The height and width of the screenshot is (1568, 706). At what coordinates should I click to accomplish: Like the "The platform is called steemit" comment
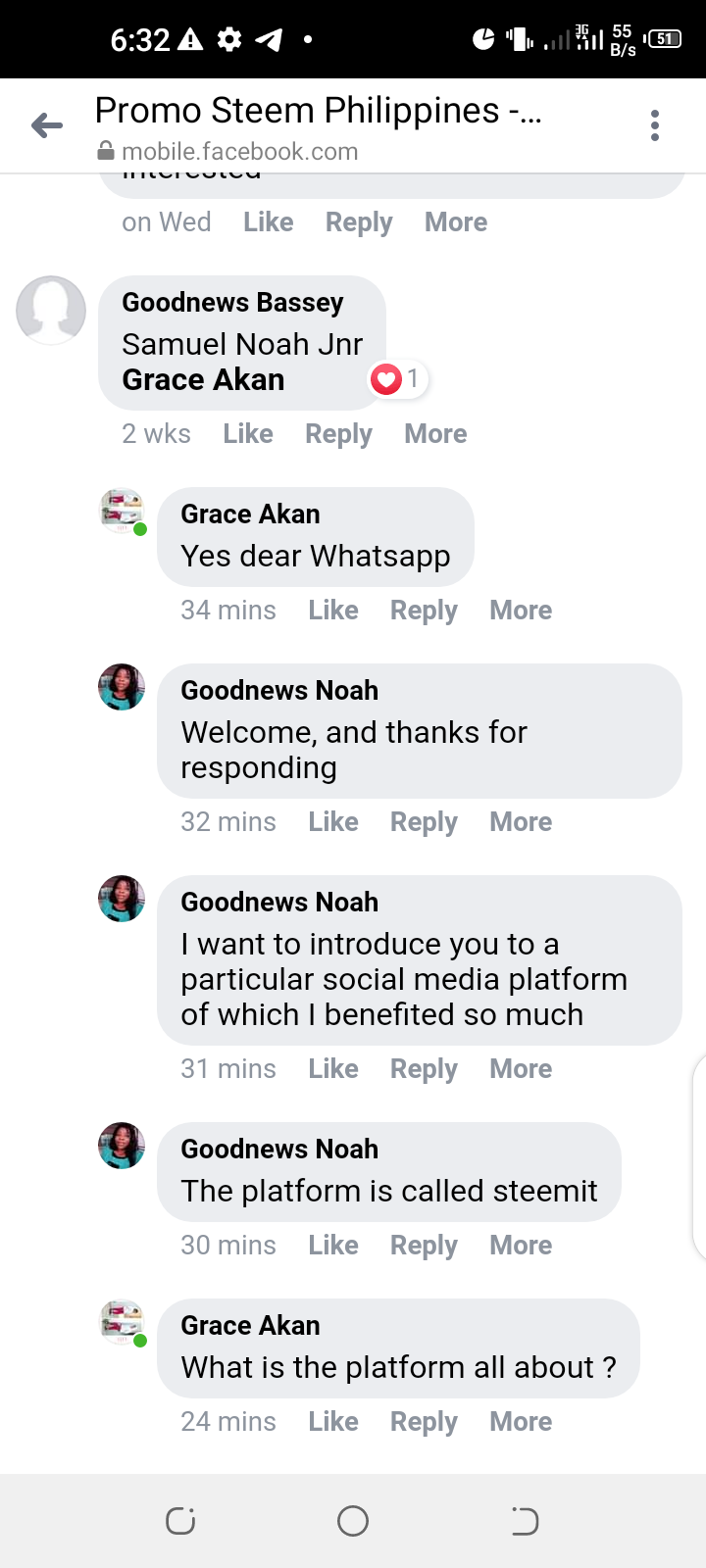coord(333,1246)
